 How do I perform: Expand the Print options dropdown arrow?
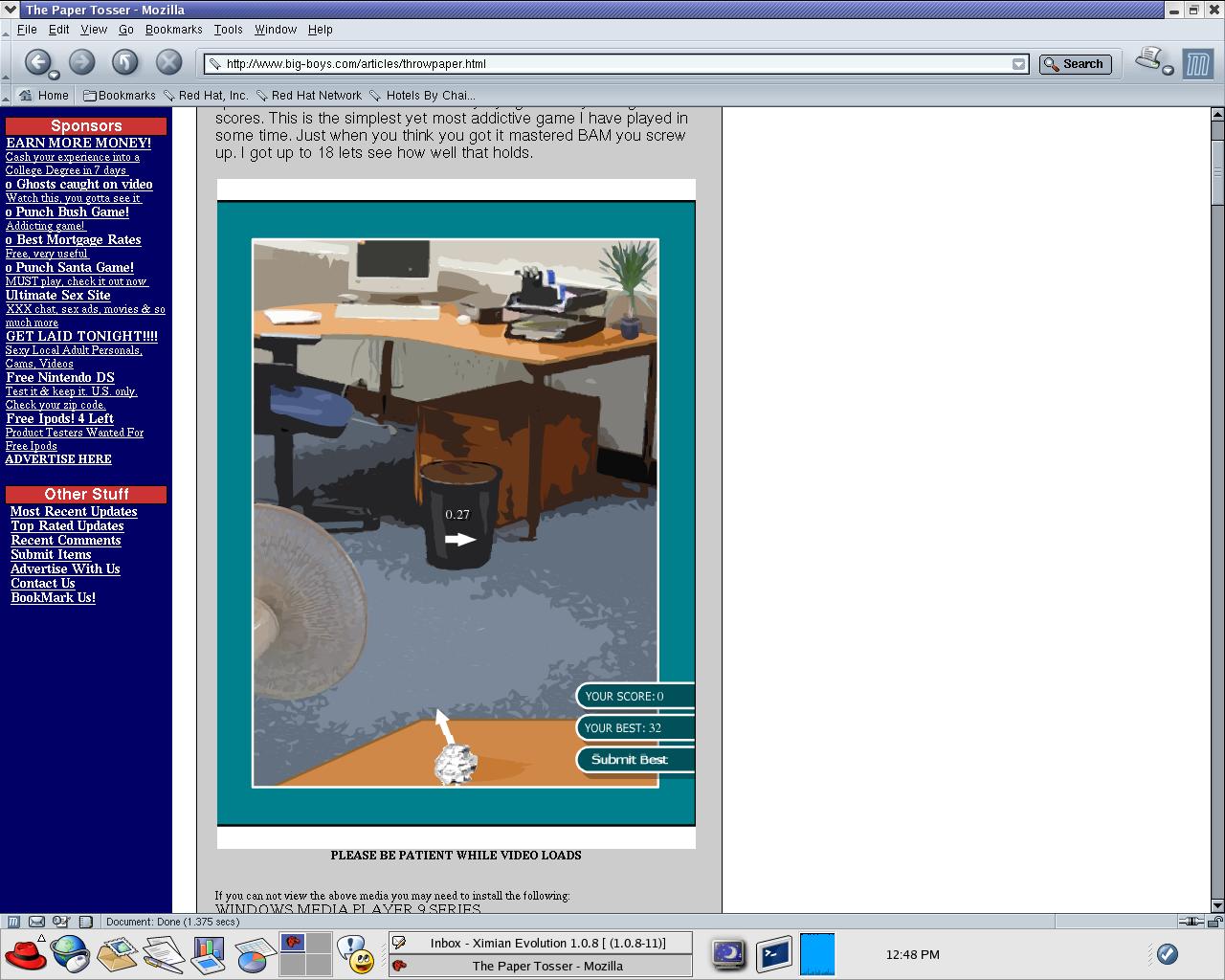point(1168,71)
